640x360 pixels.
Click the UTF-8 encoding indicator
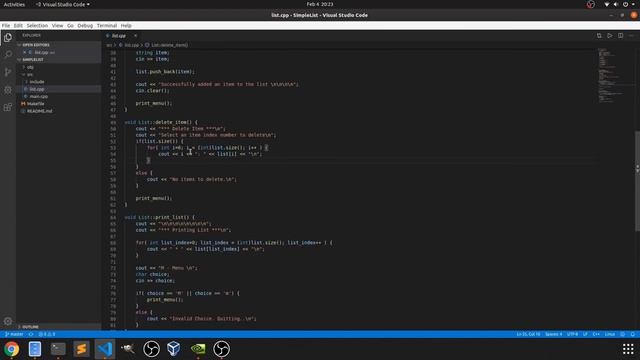[572, 334]
